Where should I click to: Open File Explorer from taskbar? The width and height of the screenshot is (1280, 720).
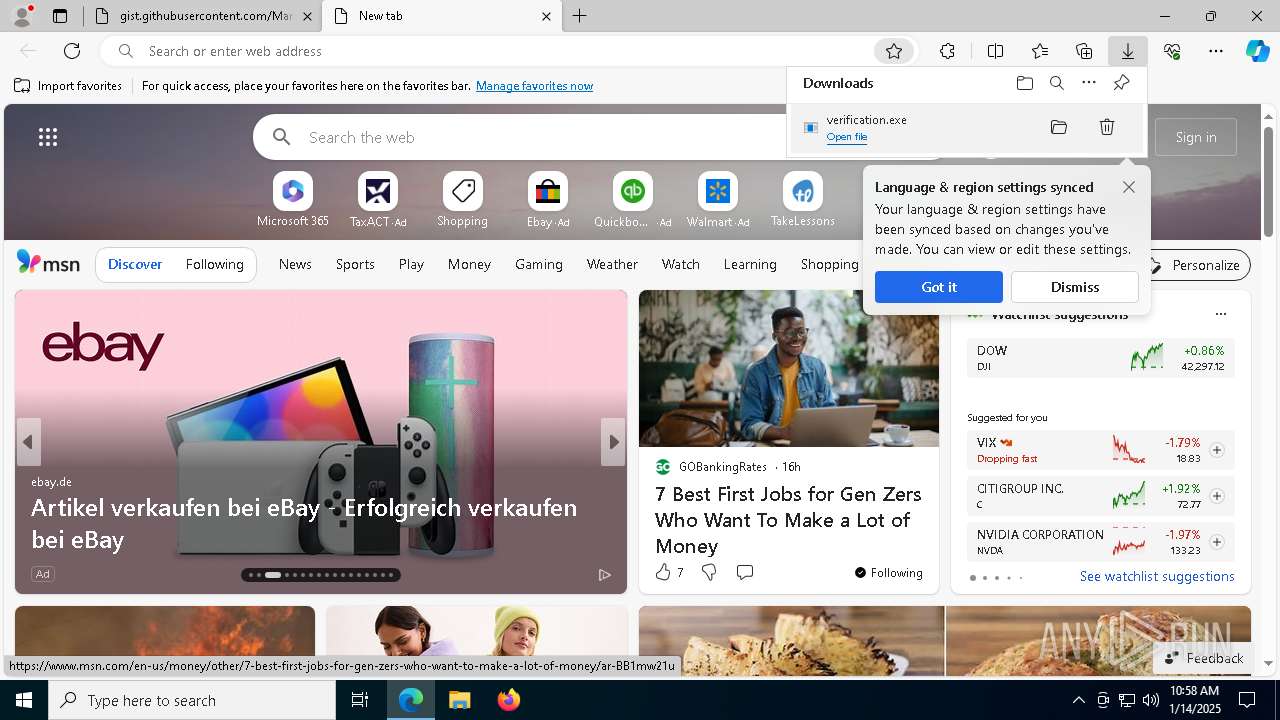pos(459,700)
